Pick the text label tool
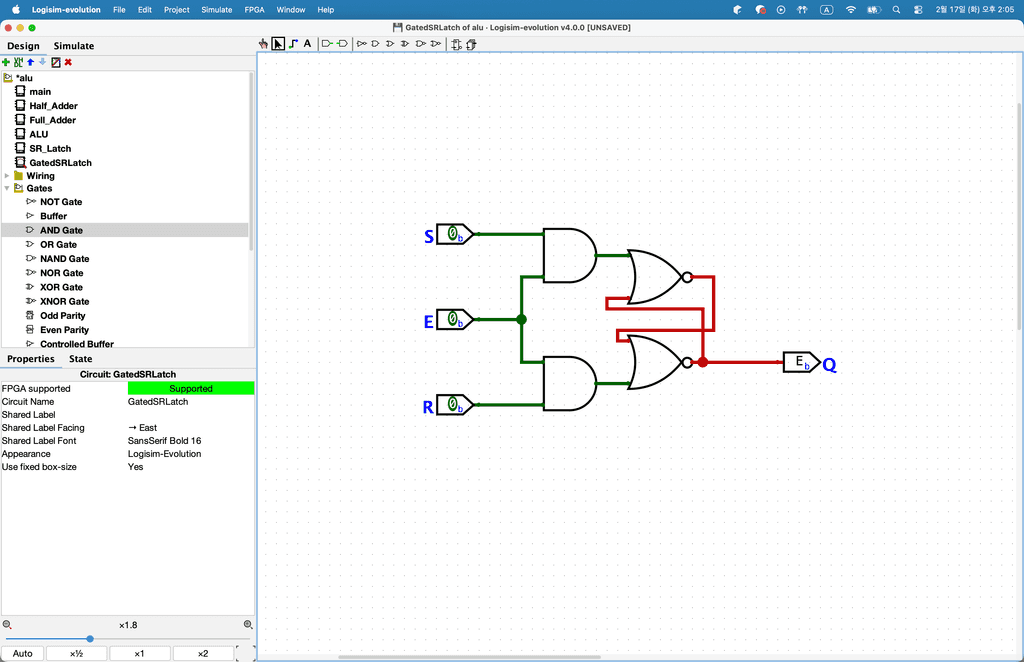Image resolution: width=1024 pixels, height=662 pixels. [x=307, y=44]
